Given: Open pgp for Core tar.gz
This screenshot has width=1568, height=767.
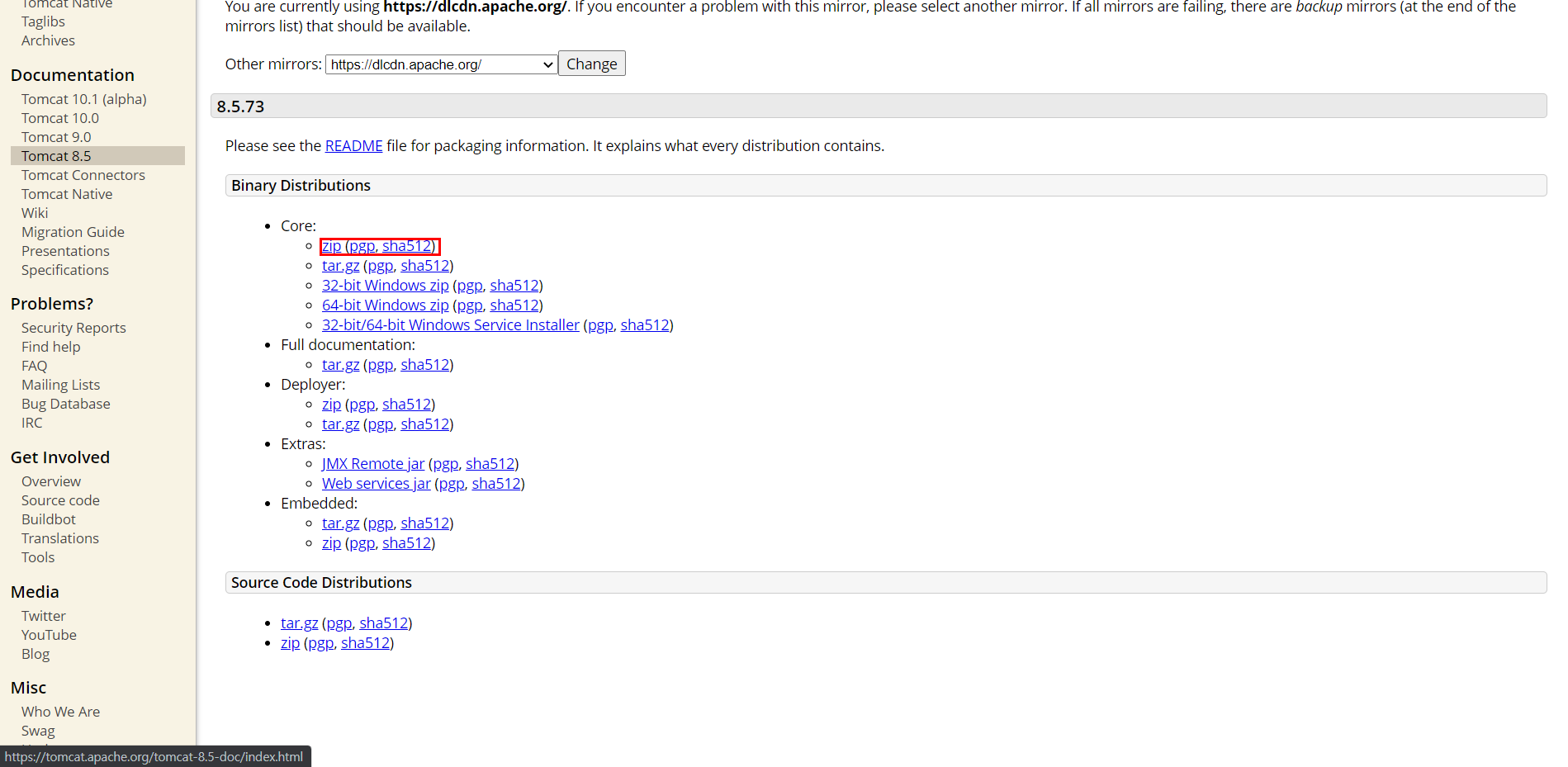Looking at the screenshot, I should (380, 266).
